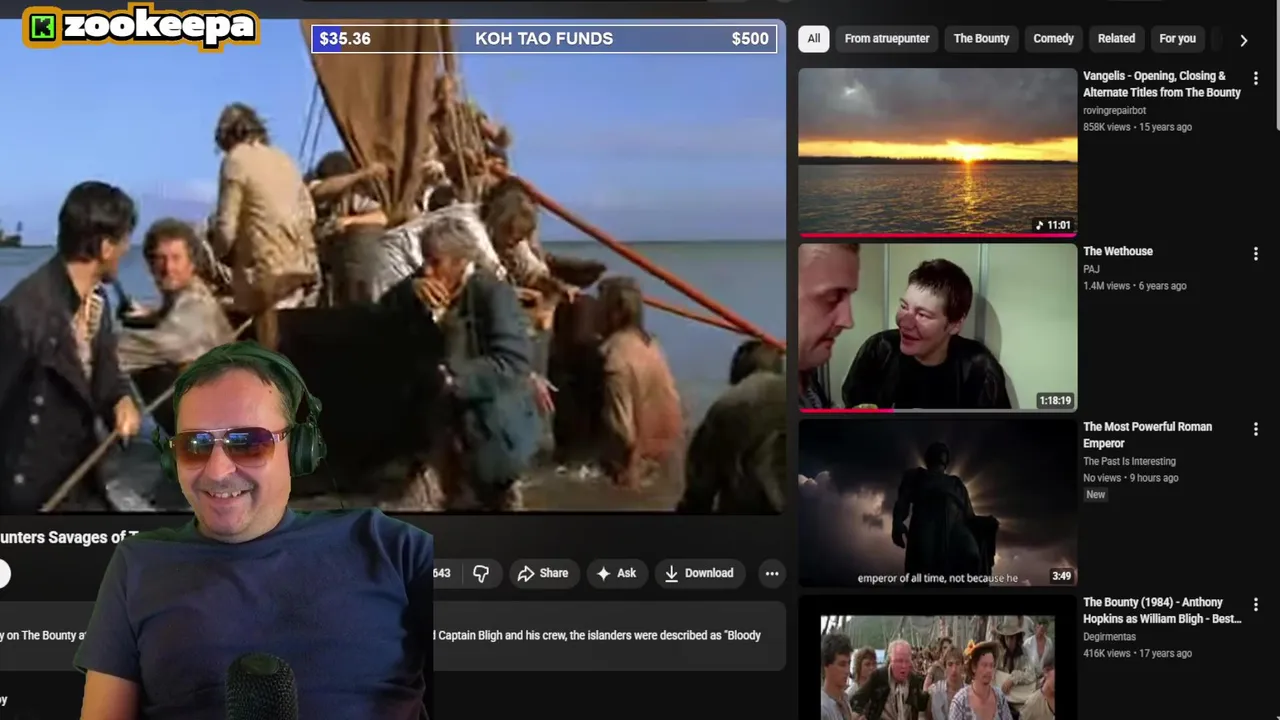Visit The Past Is Interesting channel

pos(1129,461)
